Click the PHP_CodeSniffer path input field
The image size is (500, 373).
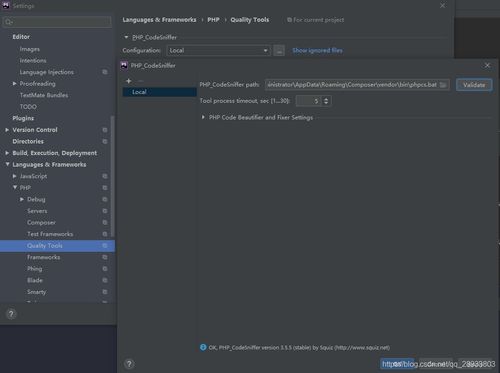pyautogui.click(x=357, y=85)
